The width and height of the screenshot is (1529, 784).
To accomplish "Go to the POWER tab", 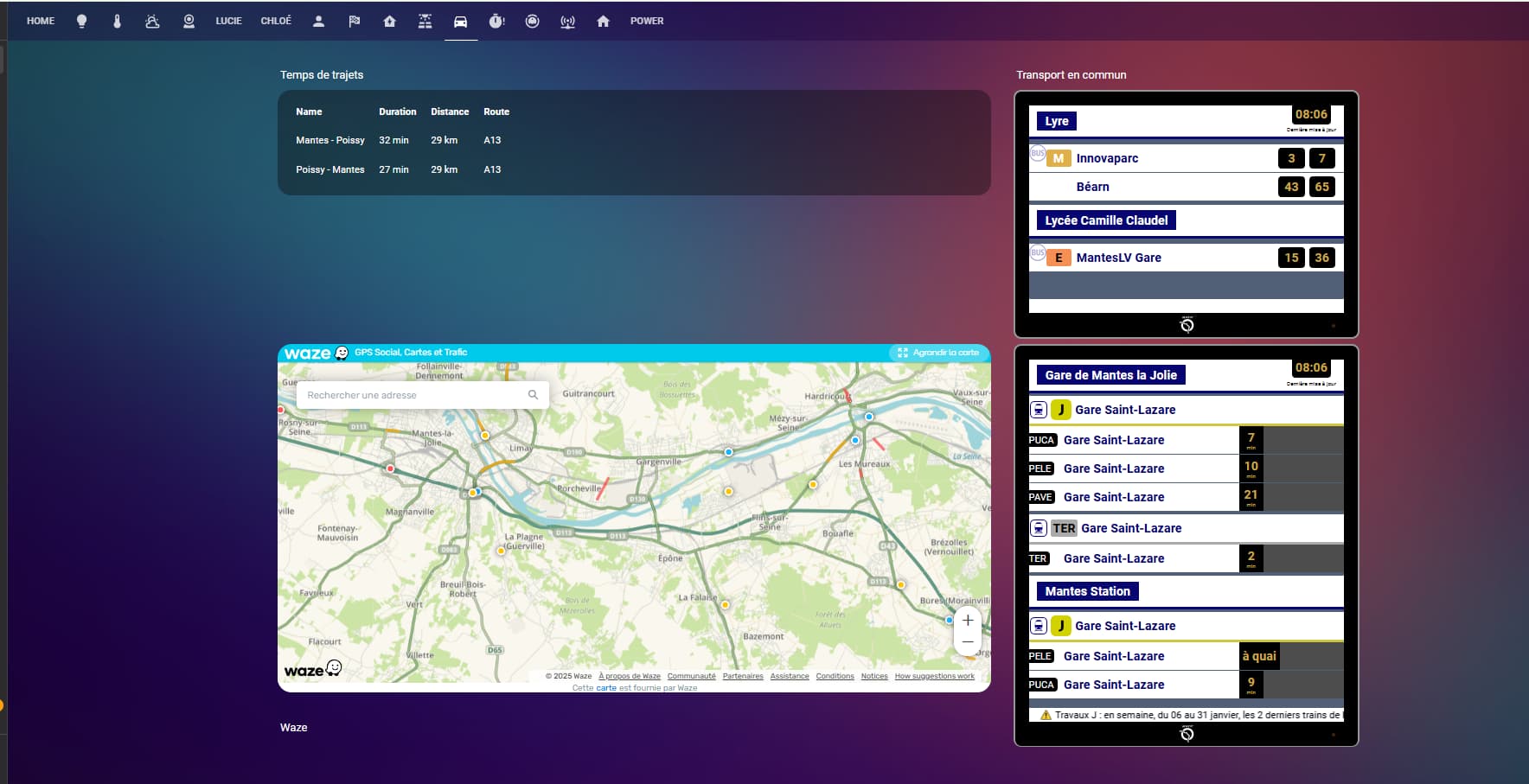I will 647,21.
